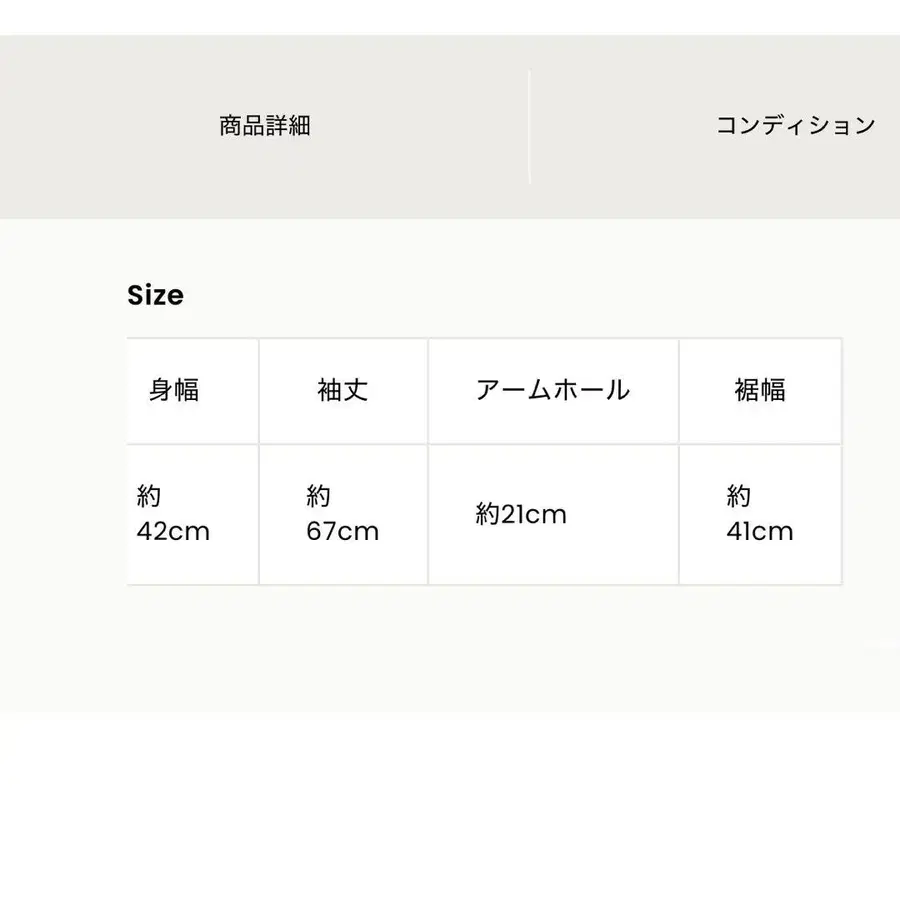
Task: Click the Size heading
Action: coord(155,295)
